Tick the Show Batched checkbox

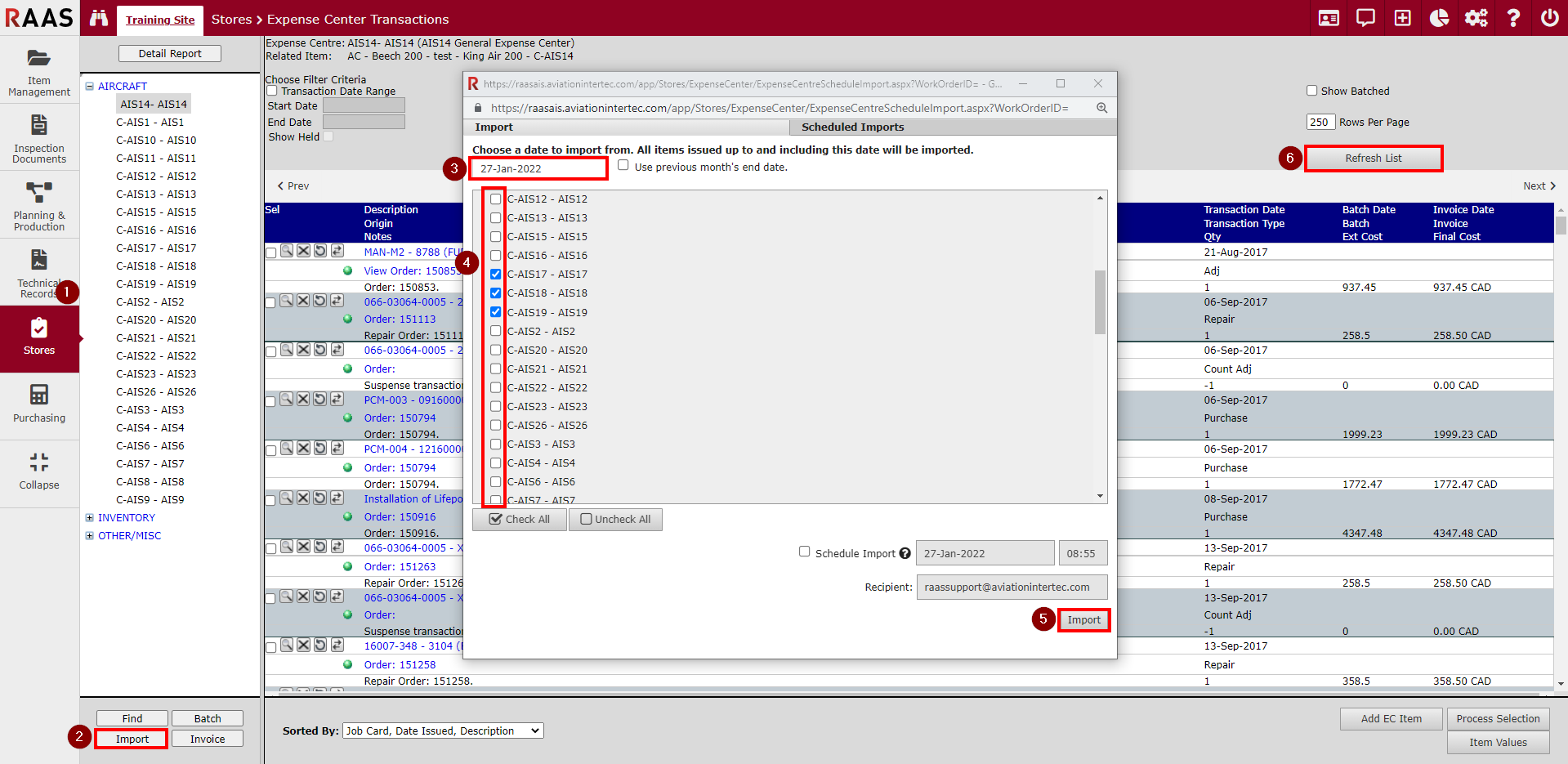click(1311, 91)
